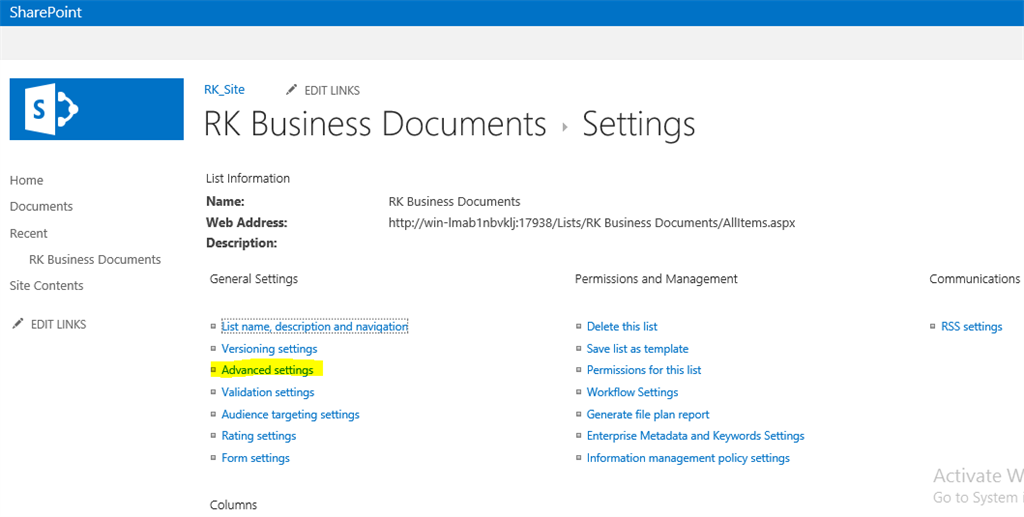1024x517 pixels.
Task: Click the pencil icon in left navigation
Action: (x=17, y=324)
